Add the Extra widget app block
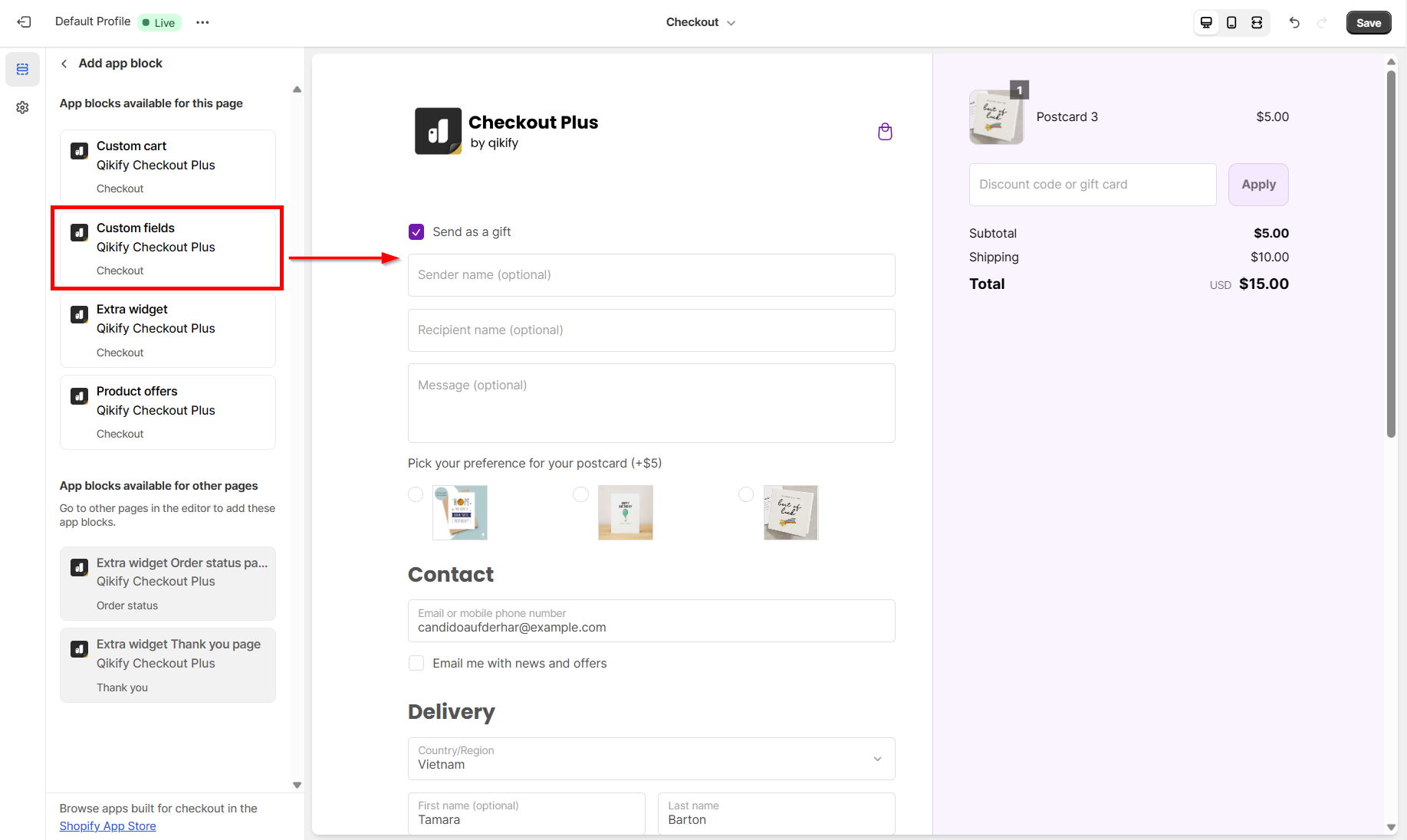This screenshot has height=840, width=1407. (168, 330)
